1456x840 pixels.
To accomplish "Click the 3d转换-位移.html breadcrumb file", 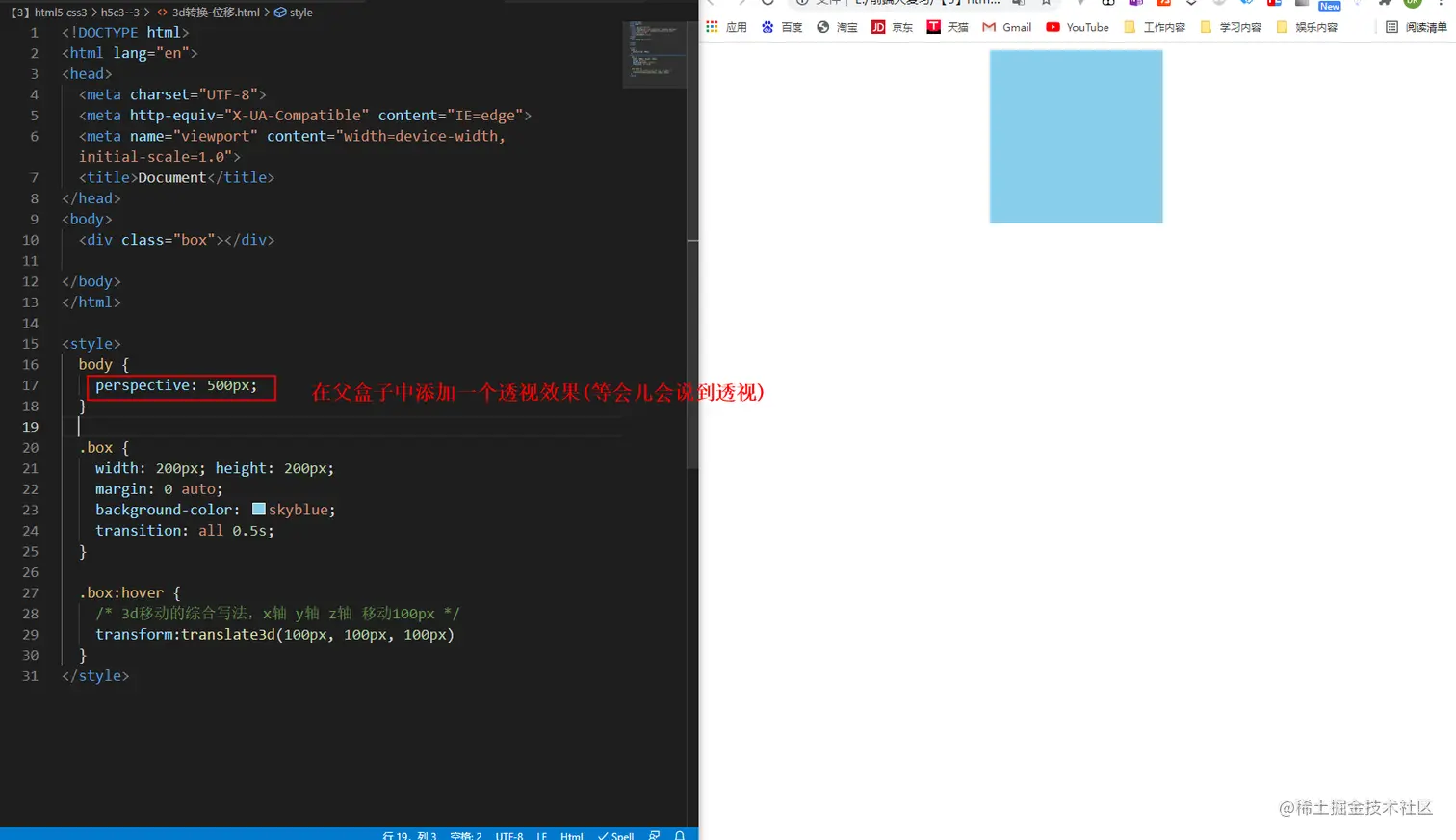I will click(209, 13).
